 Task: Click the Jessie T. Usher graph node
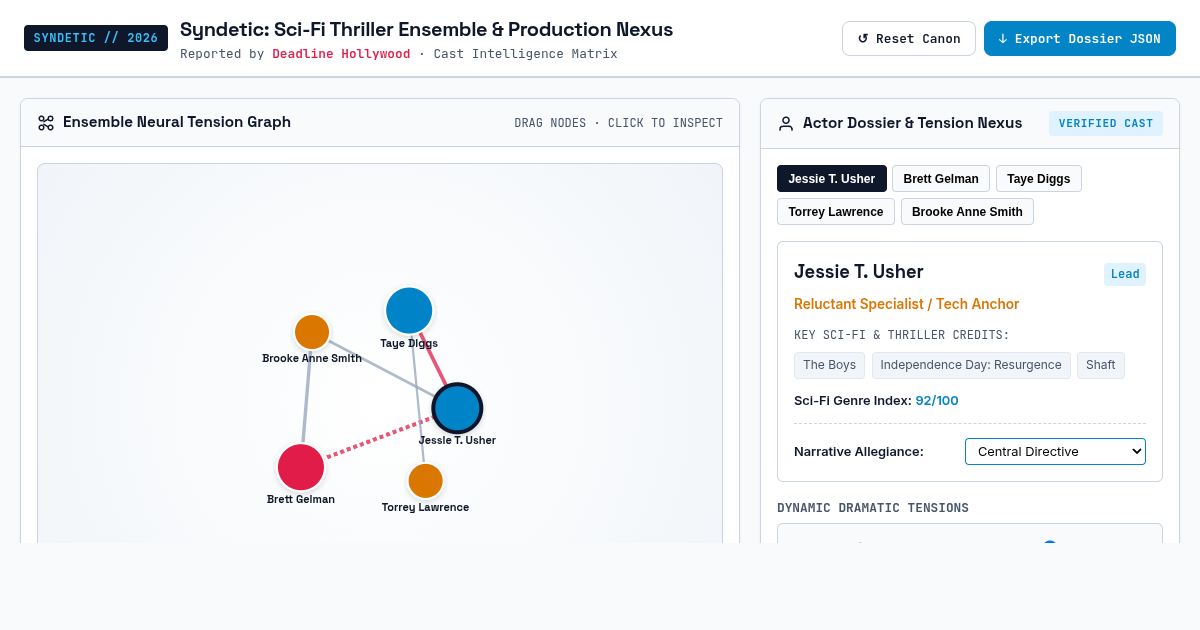click(458, 408)
